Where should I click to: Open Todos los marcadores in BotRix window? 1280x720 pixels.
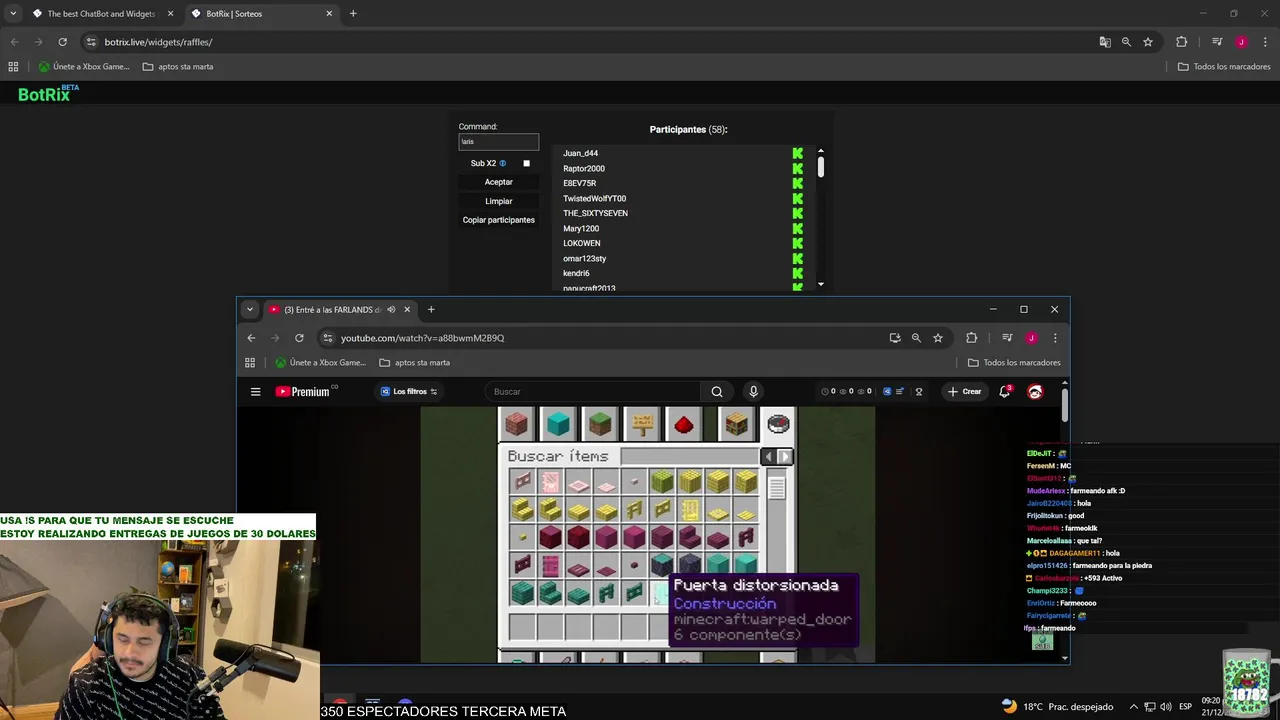(x=1224, y=67)
